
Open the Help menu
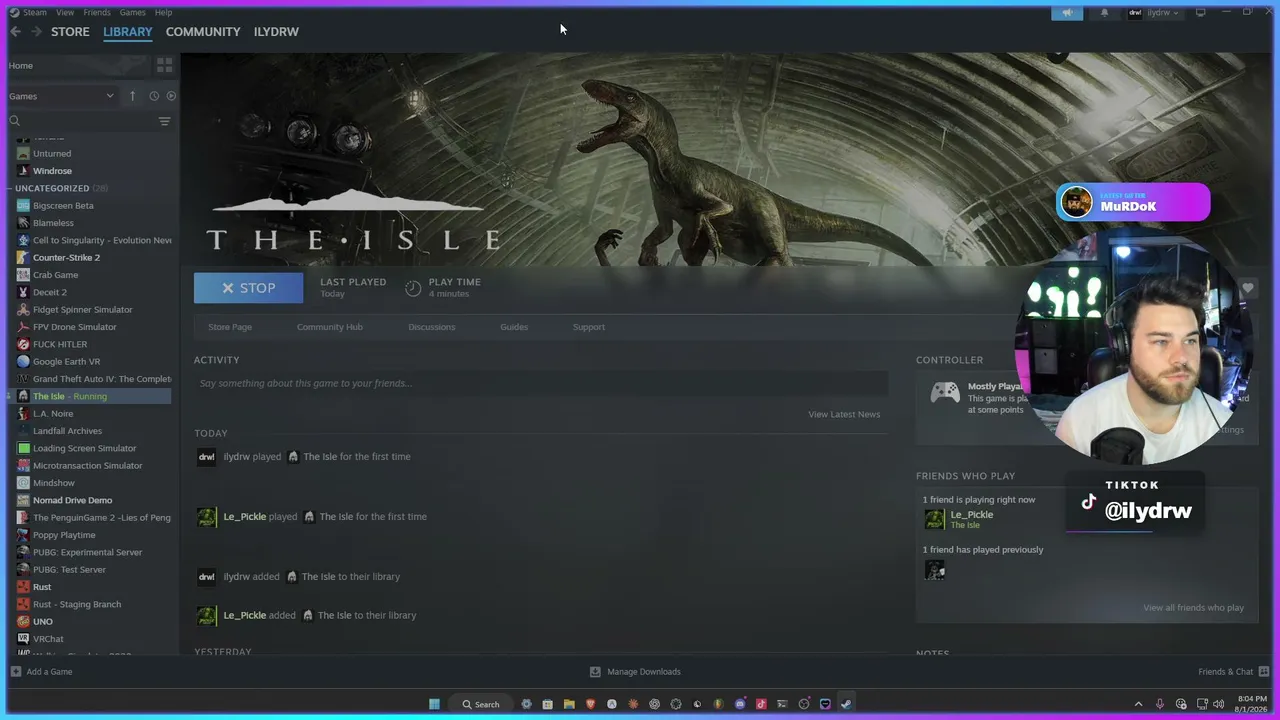(164, 12)
